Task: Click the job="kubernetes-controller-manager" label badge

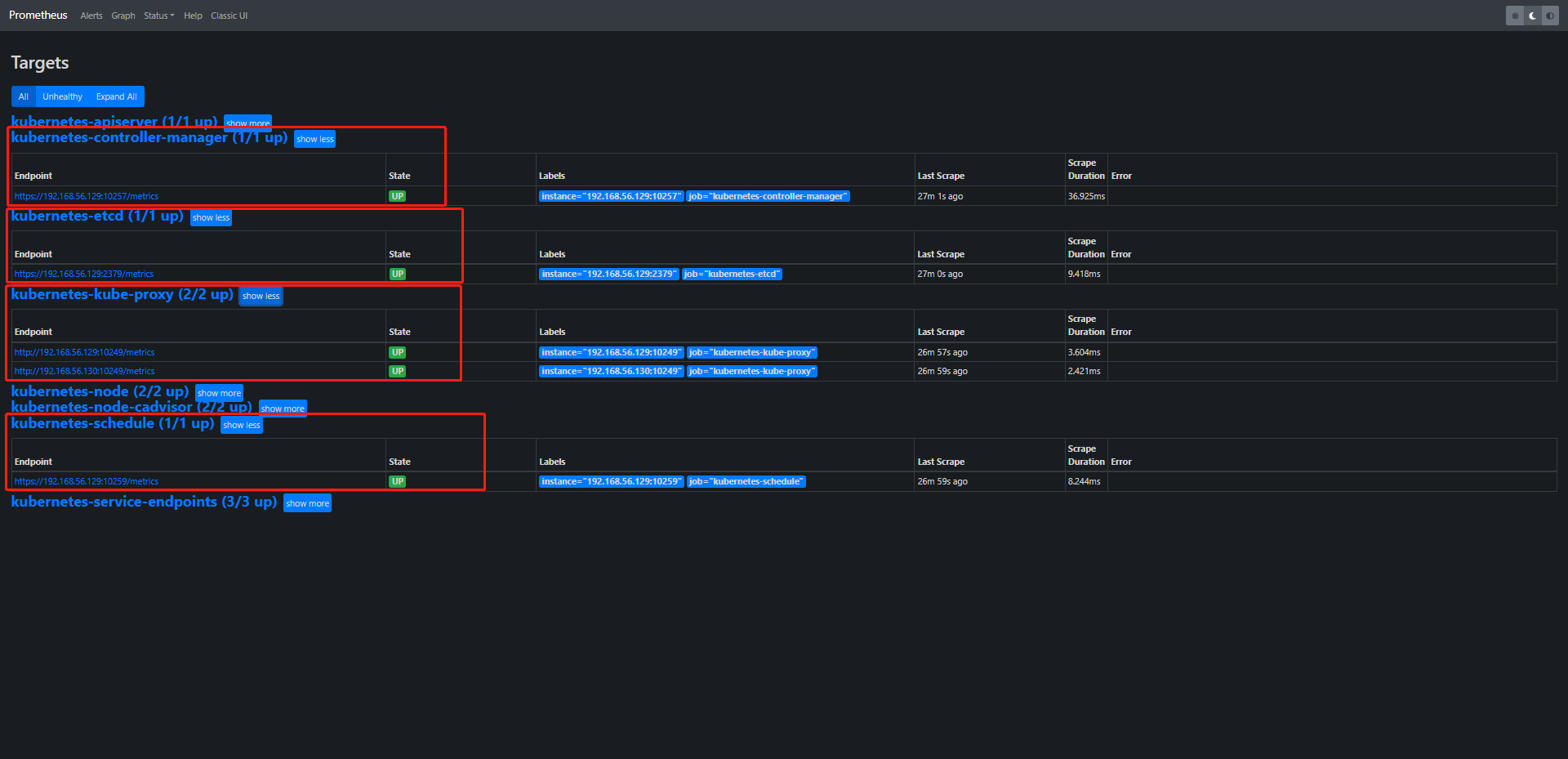Action: click(768, 196)
